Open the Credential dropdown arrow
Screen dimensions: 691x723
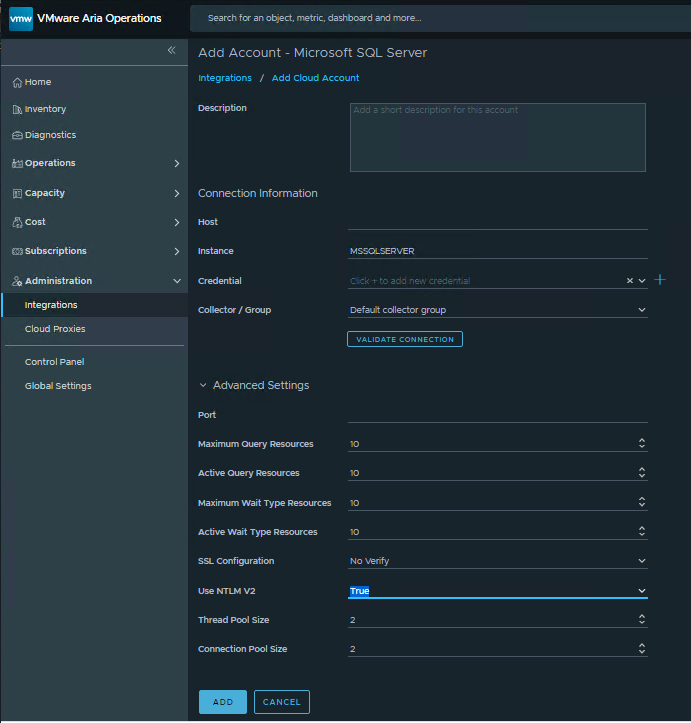click(642, 280)
